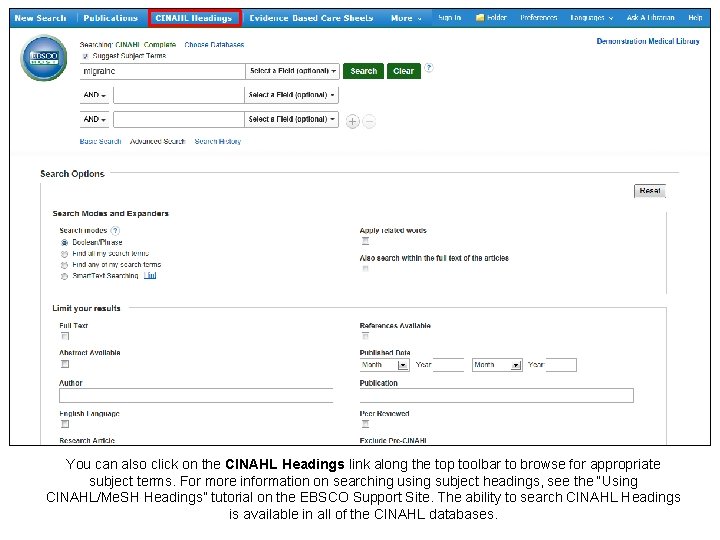
Task: Open start Month dropdown for Published Date
Action: coord(384,365)
